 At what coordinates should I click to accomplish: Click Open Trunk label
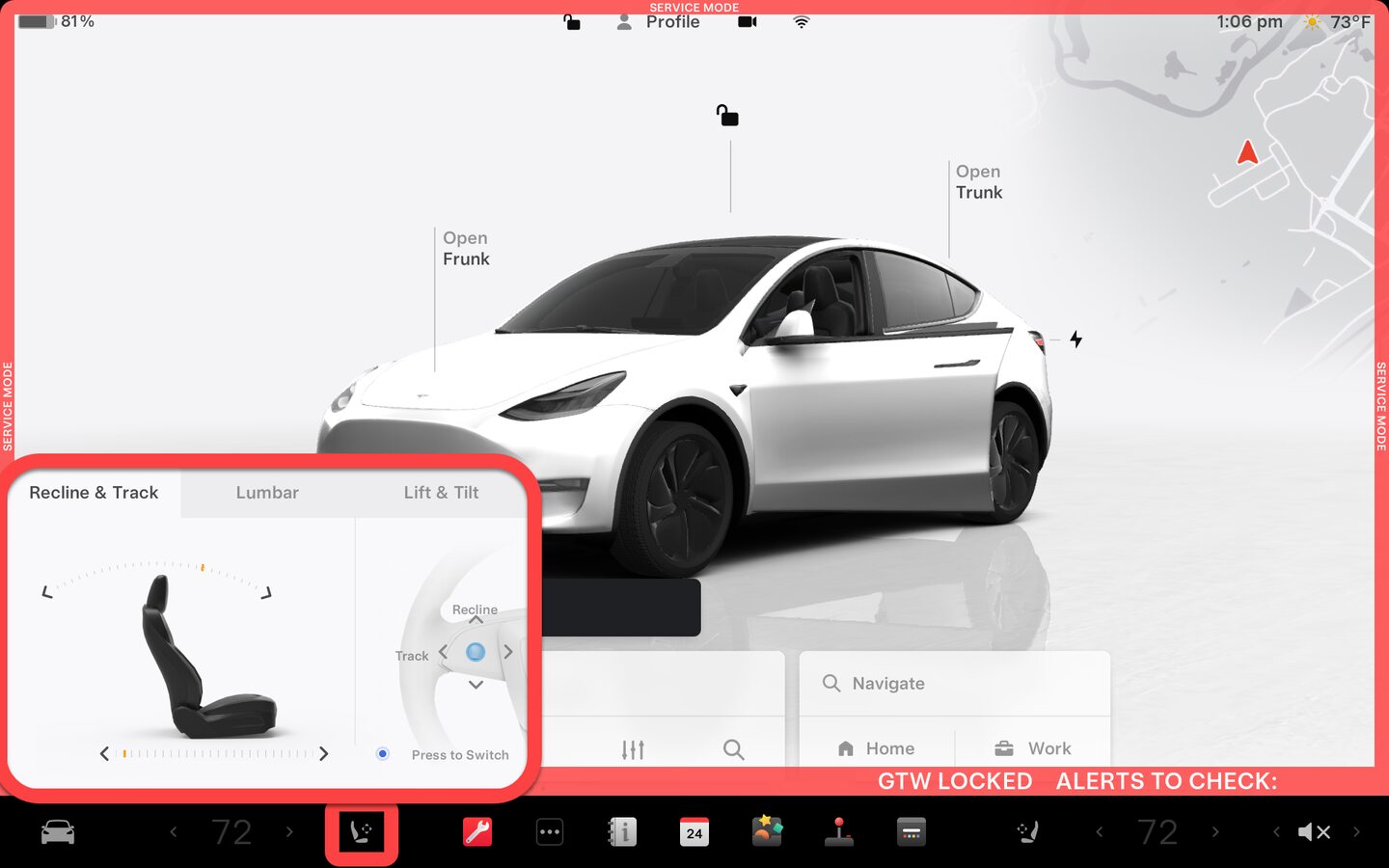[x=979, y=182]
